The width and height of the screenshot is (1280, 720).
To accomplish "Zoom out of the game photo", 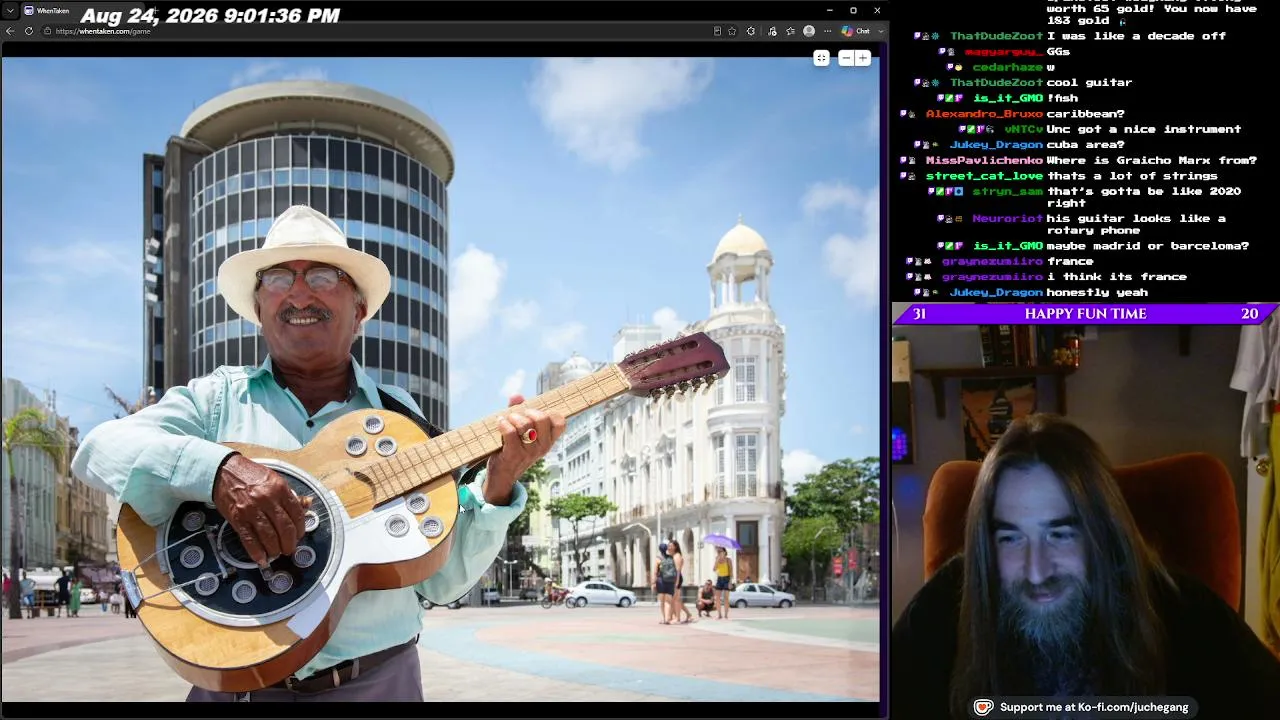I will [846, 58].
